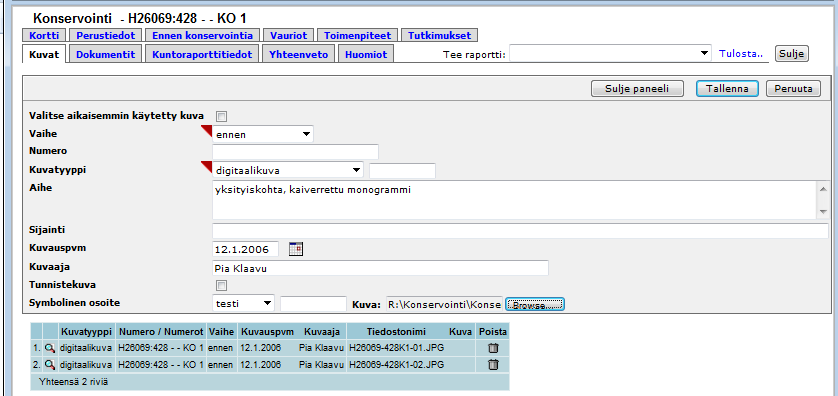Viewport: 838px width, 396px height.
Task: Focus the field beside the testi dropdown
Action: click(x=314, y=304)
